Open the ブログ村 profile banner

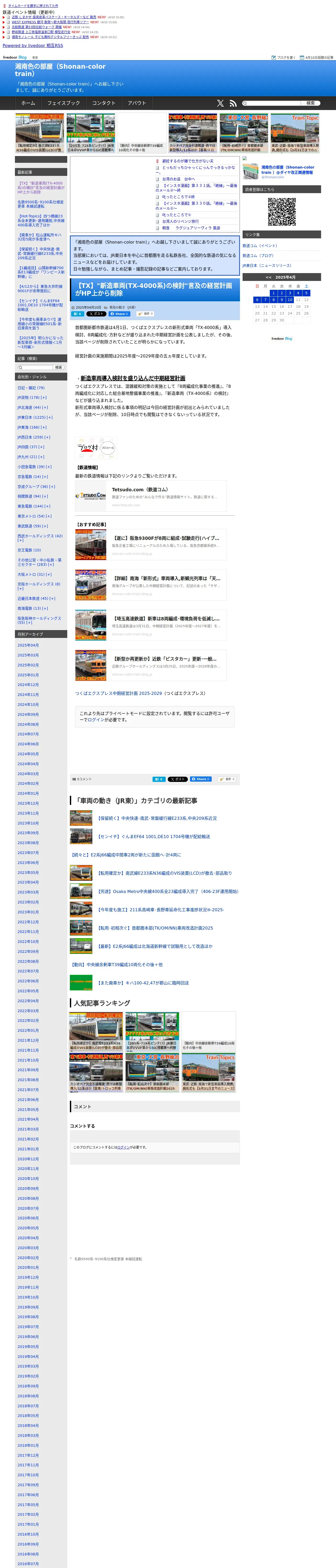[x=96, y=447]
